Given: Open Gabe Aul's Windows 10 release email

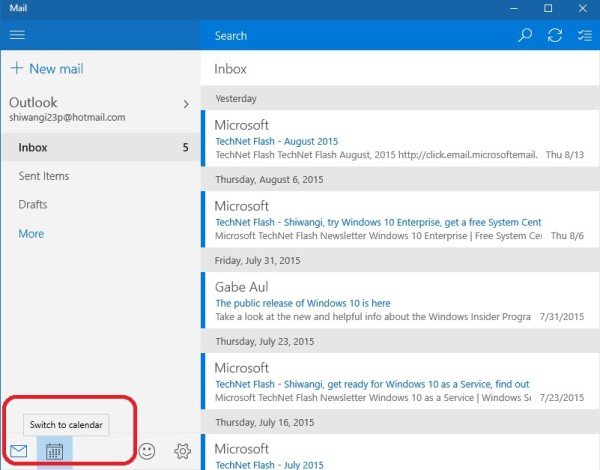Looking at the screenshot, I should pos(400,300).
